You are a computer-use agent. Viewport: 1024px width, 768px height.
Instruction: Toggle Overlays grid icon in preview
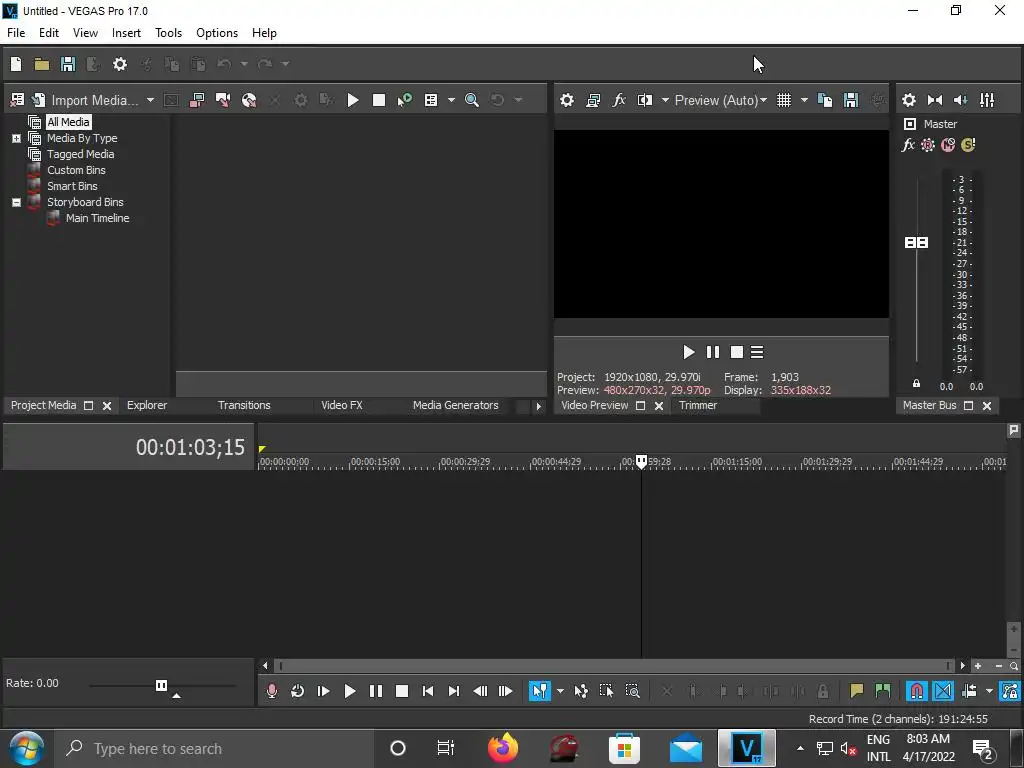pos(784,100)
